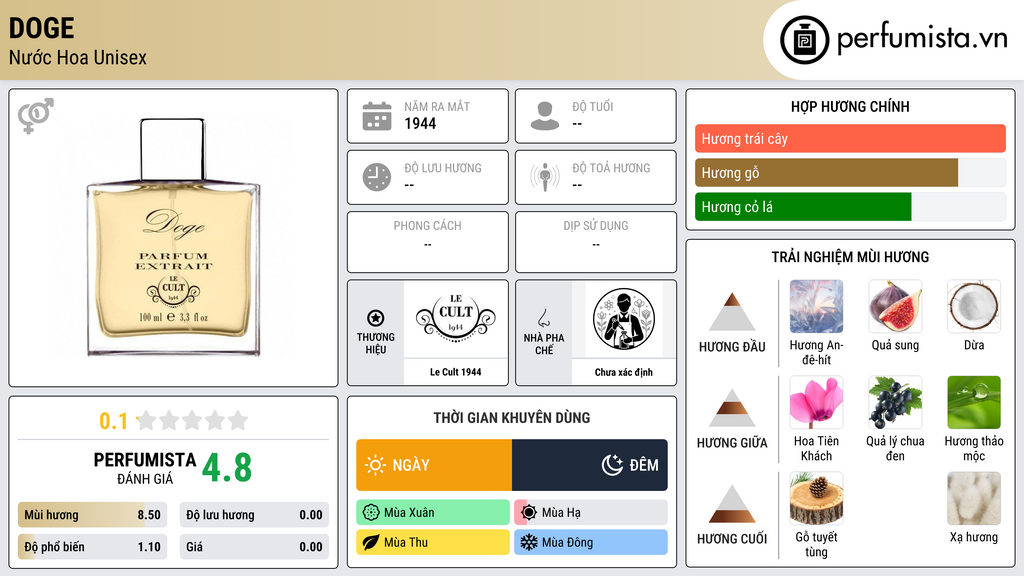Click the sun icon for Mùa Hạ
1024x576 pixels.
coord(529,513)
